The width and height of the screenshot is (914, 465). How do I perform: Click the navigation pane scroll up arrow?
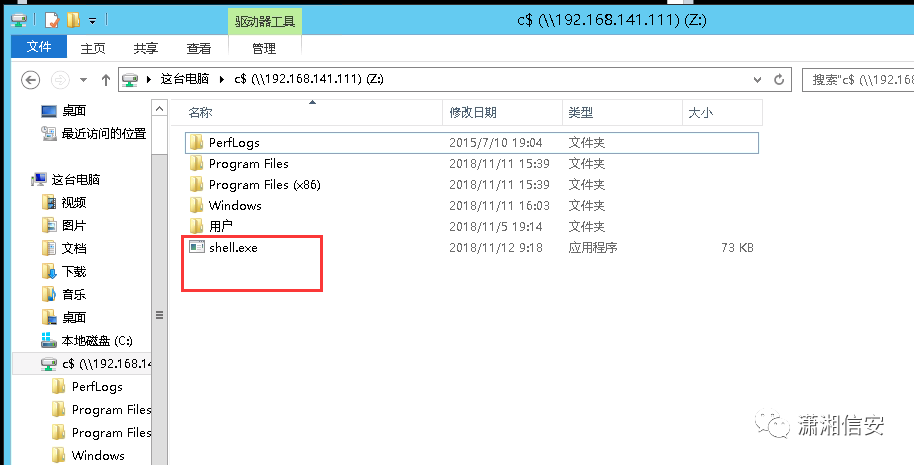159,108
